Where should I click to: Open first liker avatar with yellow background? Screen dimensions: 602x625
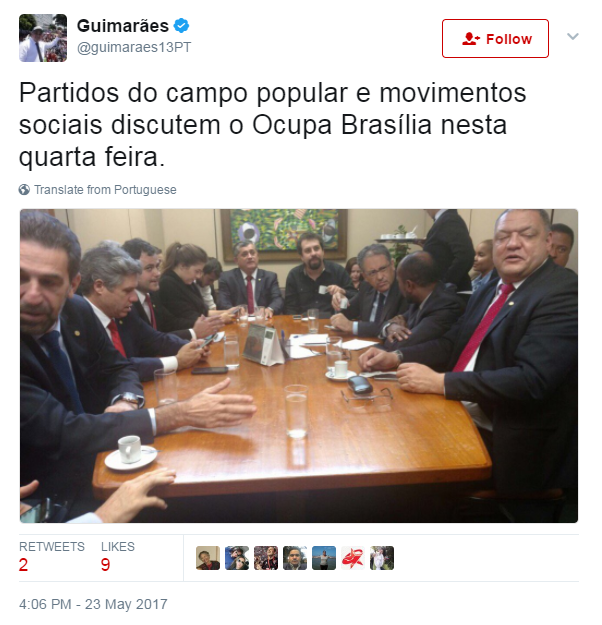click(208, 558)
